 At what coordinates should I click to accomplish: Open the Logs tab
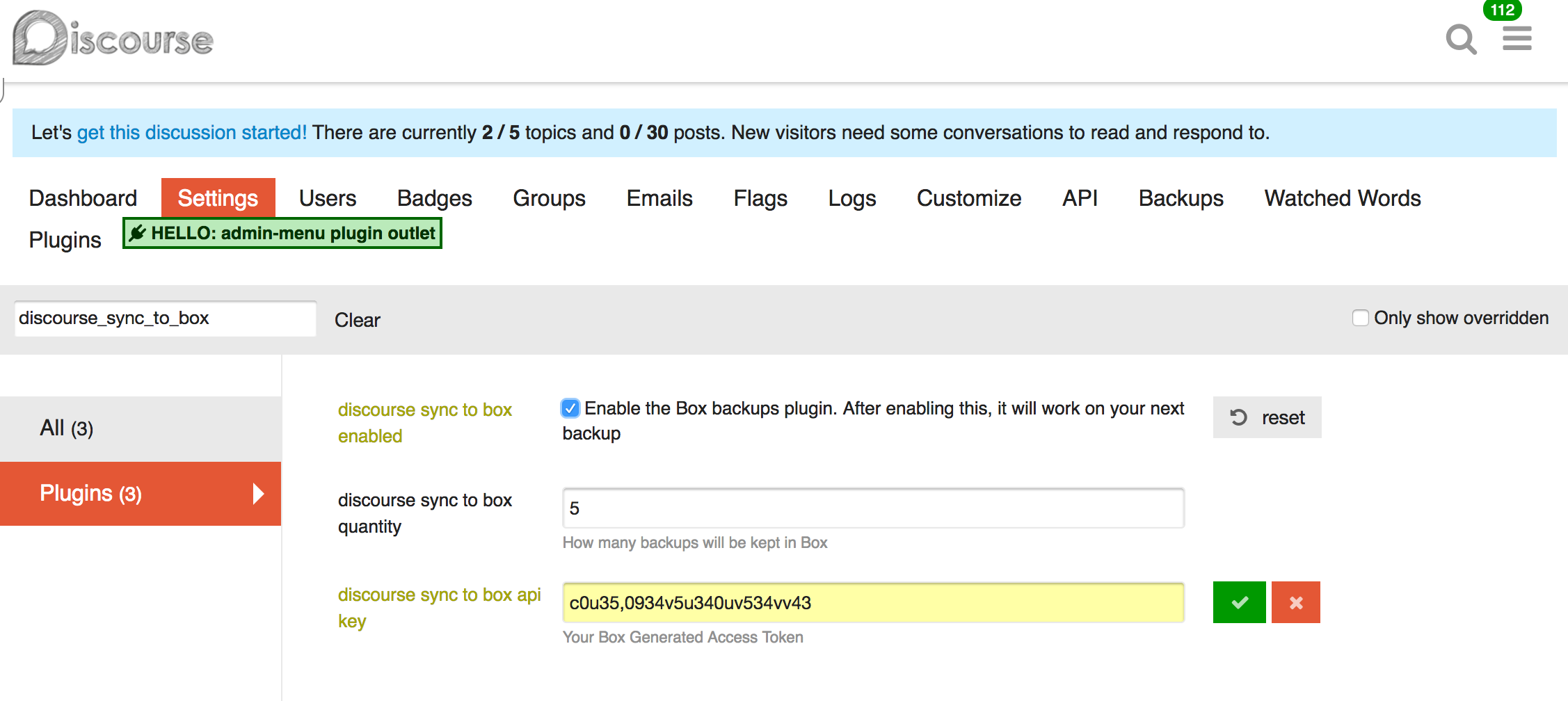[851, 198]
